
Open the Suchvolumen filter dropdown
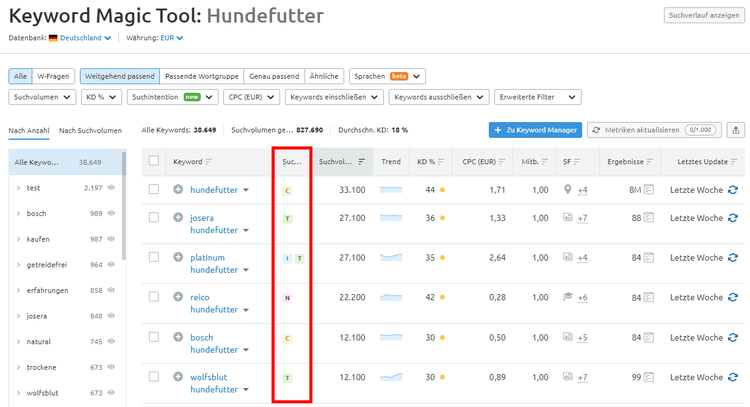click(42, 97)
